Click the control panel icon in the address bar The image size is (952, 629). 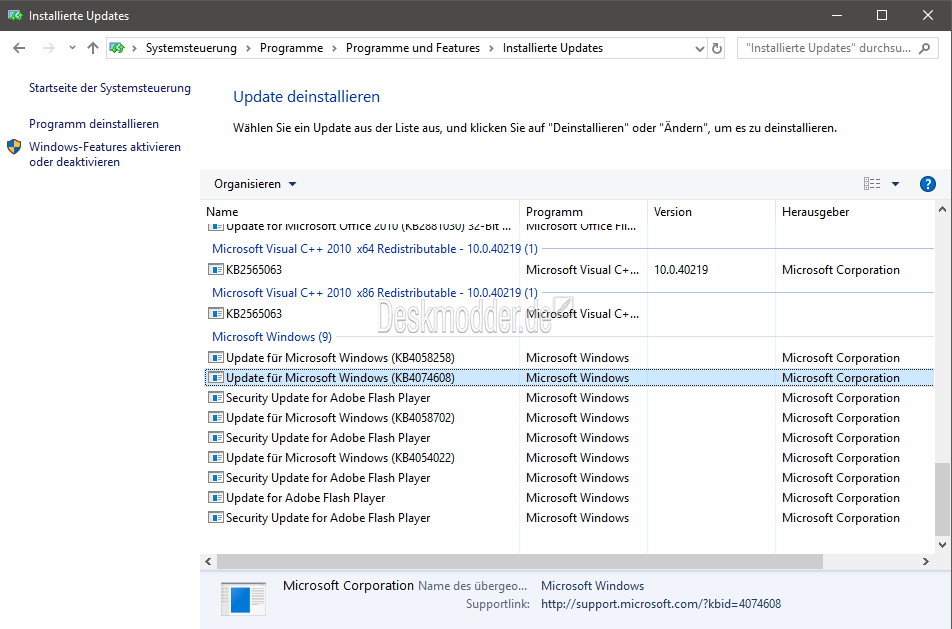(x=117, y=48)
